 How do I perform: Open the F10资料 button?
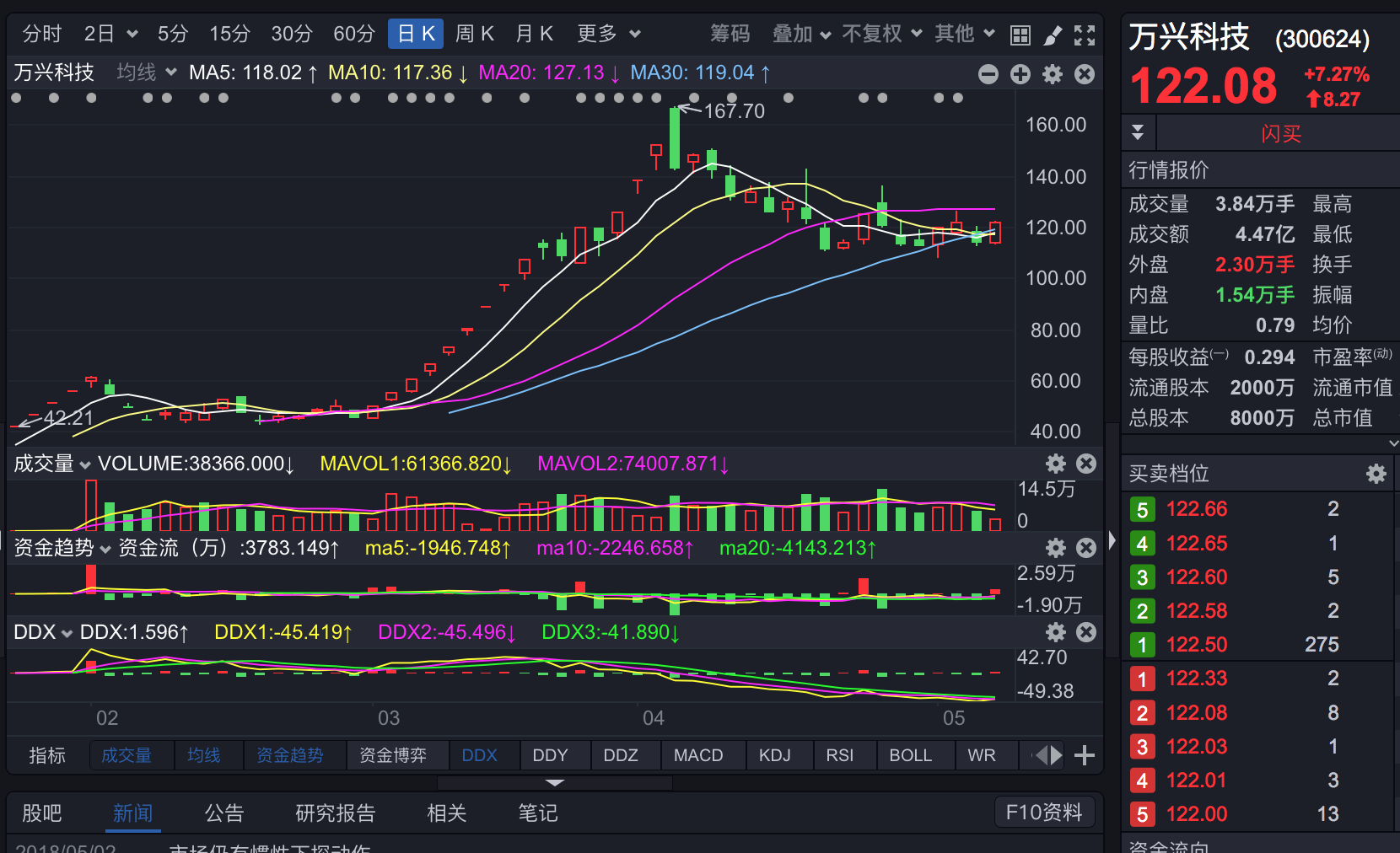click(1044, 813)
